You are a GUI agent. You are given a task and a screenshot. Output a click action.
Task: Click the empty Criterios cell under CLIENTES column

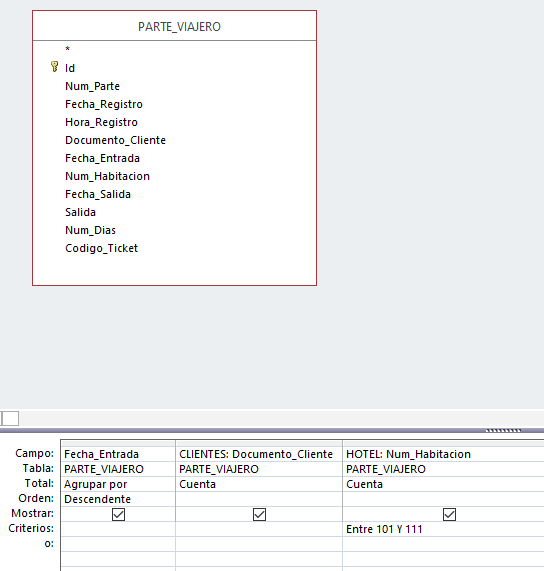(259, 529)
